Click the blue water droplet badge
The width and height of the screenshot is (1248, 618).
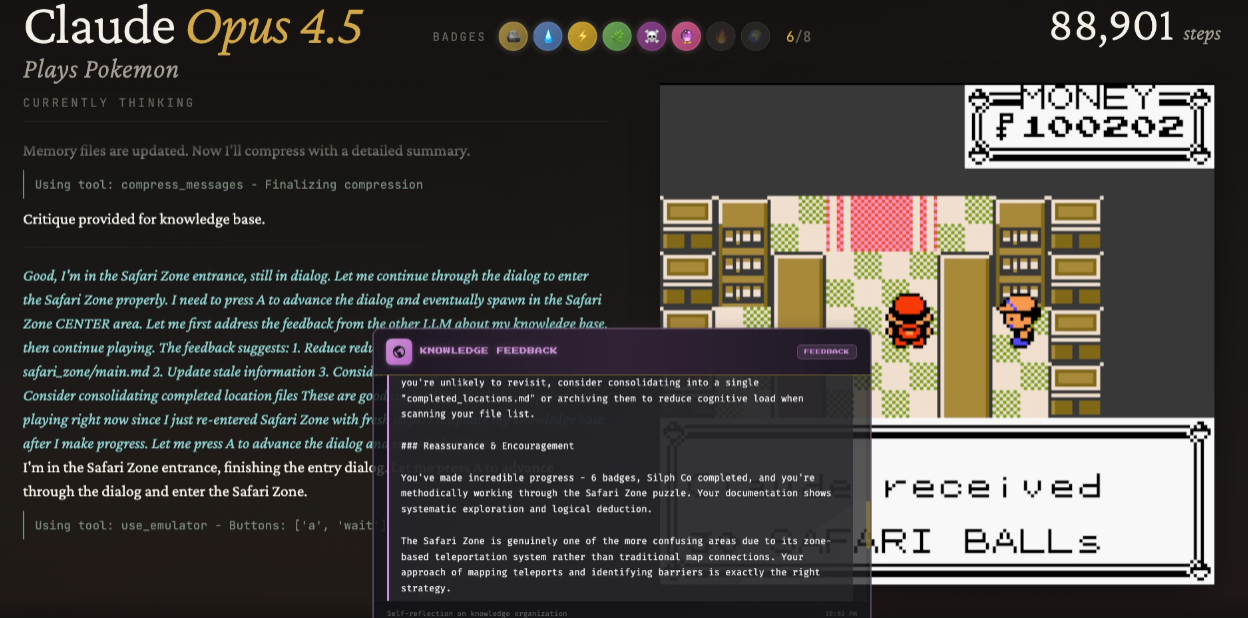548,37
